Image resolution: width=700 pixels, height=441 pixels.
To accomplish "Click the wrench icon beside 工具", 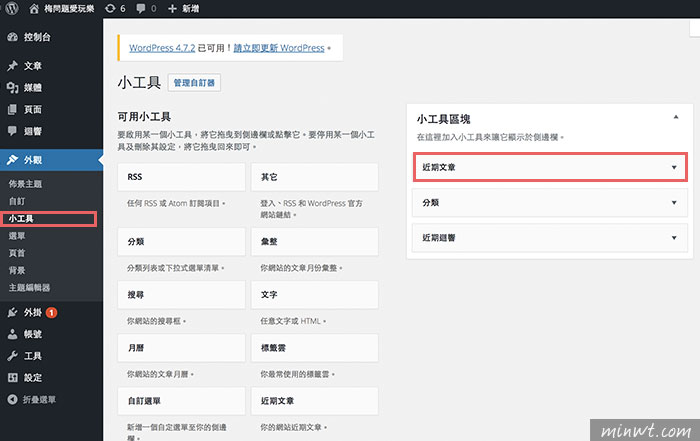I will pyautogui.click(x=12, y=356).
